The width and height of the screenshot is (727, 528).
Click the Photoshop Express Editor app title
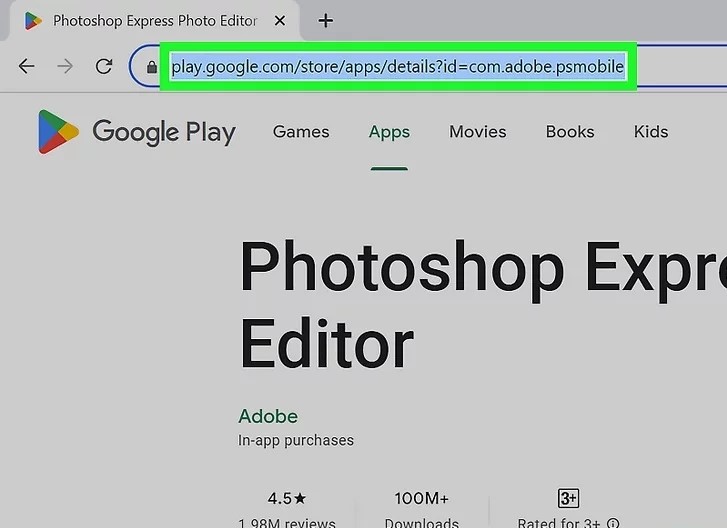[x=483, y=306]
